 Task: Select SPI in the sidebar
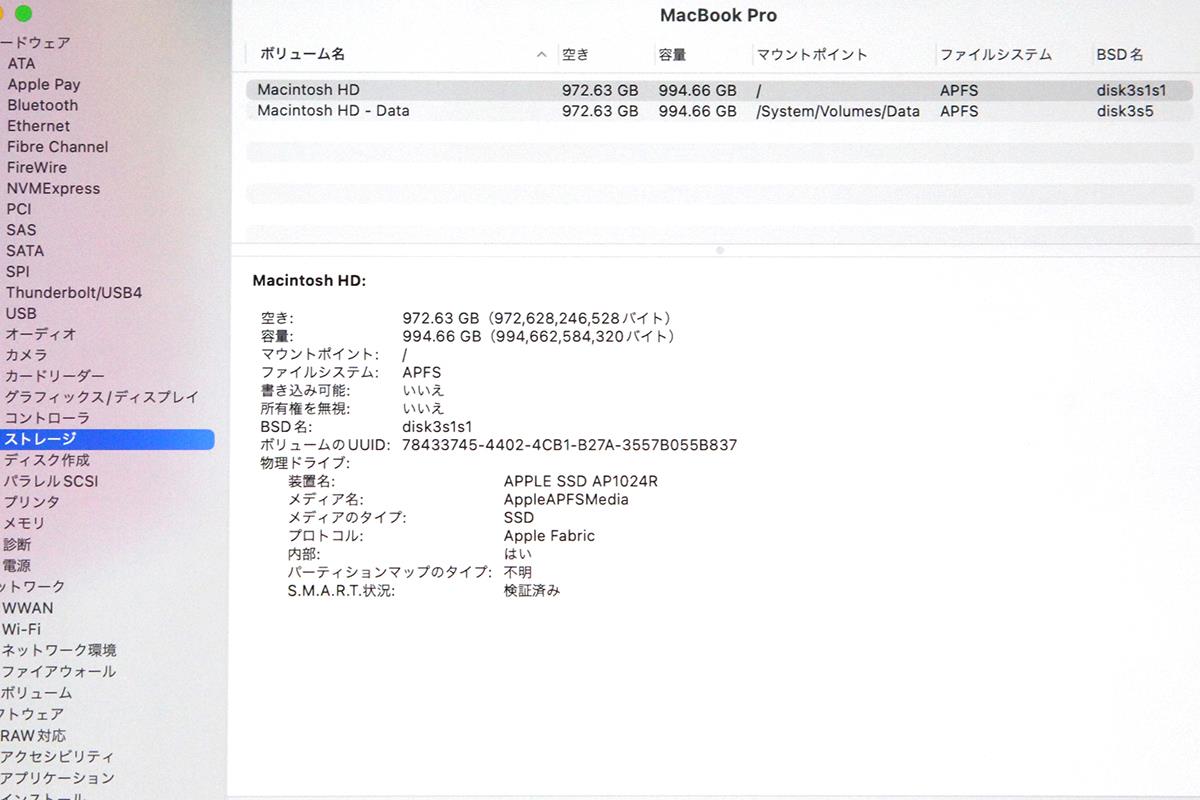coord(18,272)
